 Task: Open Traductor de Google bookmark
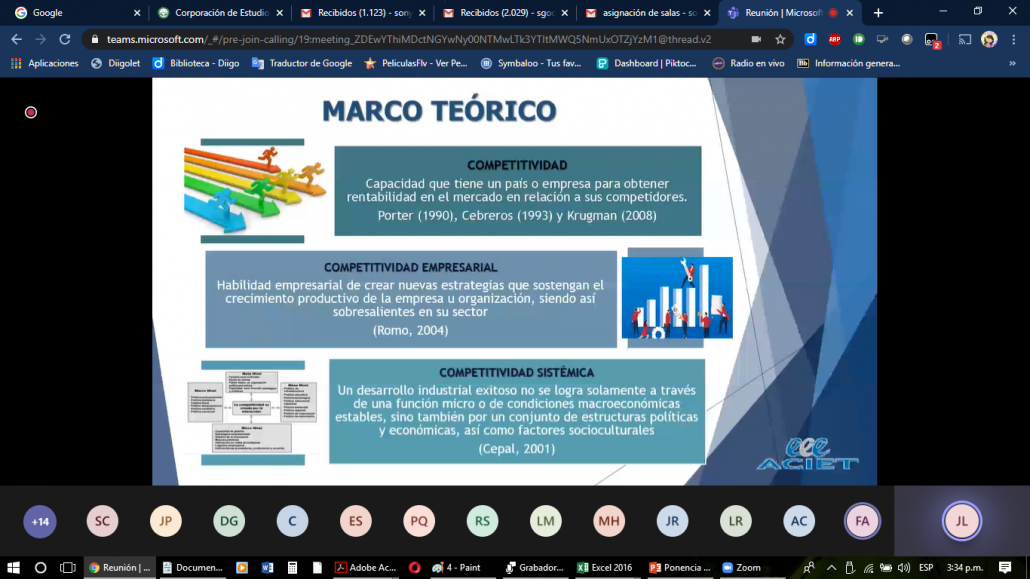pyautogui.click(x=302, y=63)
